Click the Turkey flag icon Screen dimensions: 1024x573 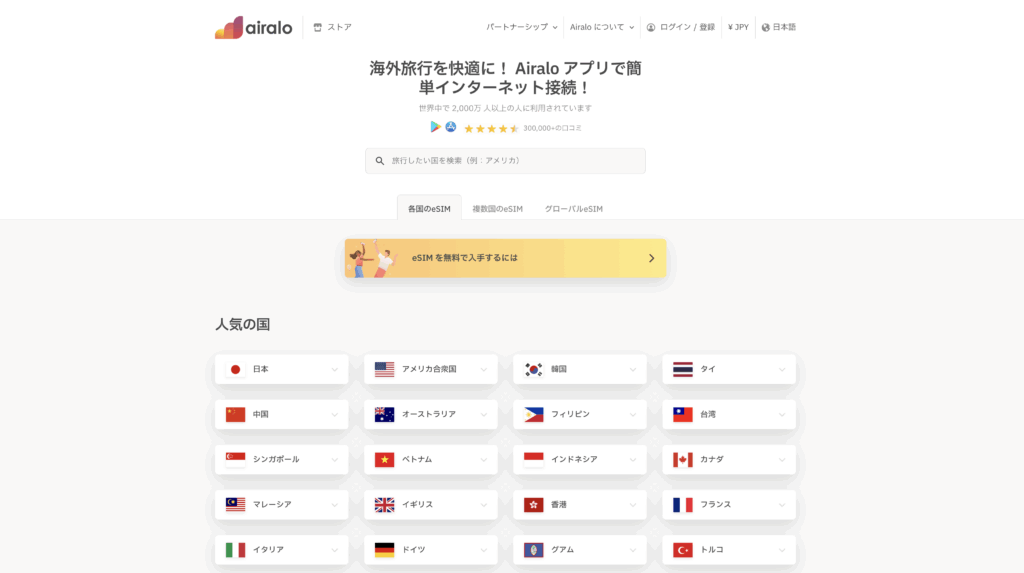pyautogui.click(x=682, y=549)
